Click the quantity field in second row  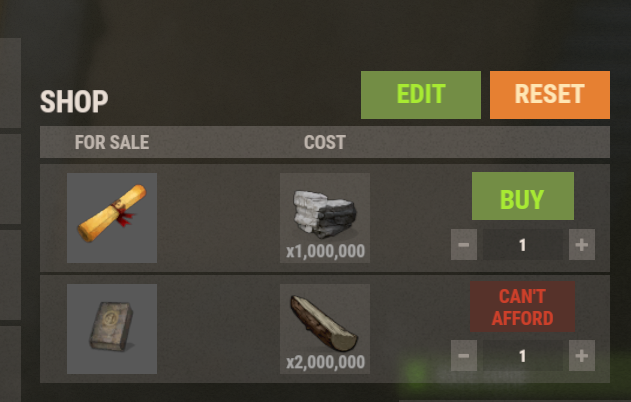pyautogui.click(x=523, y=356)
